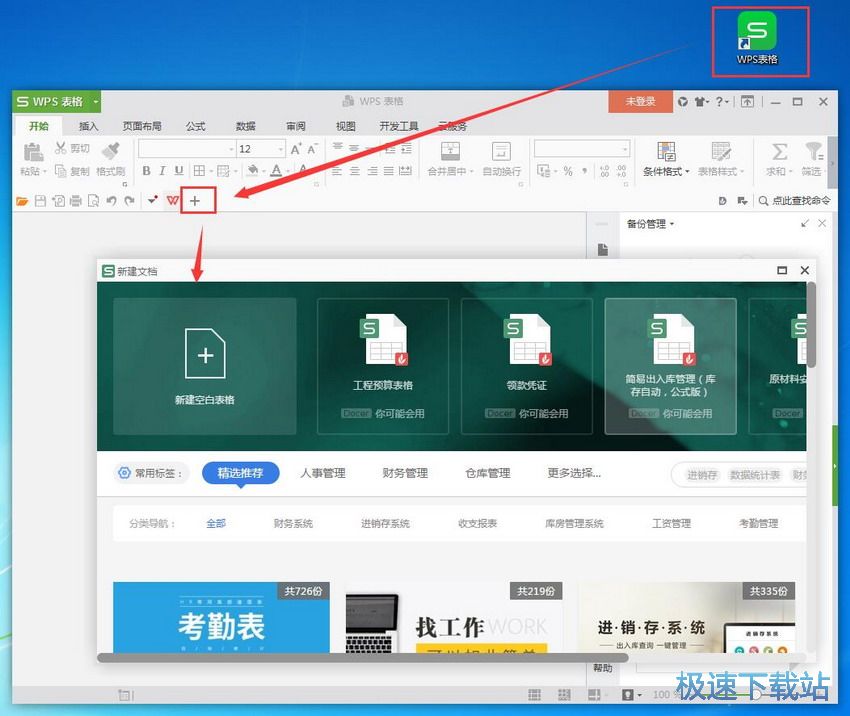Screen dimensions: 850x716
Task: Click the print preview icon in quick toolbar
Action: pyautogui.click(x=93, y=201)
